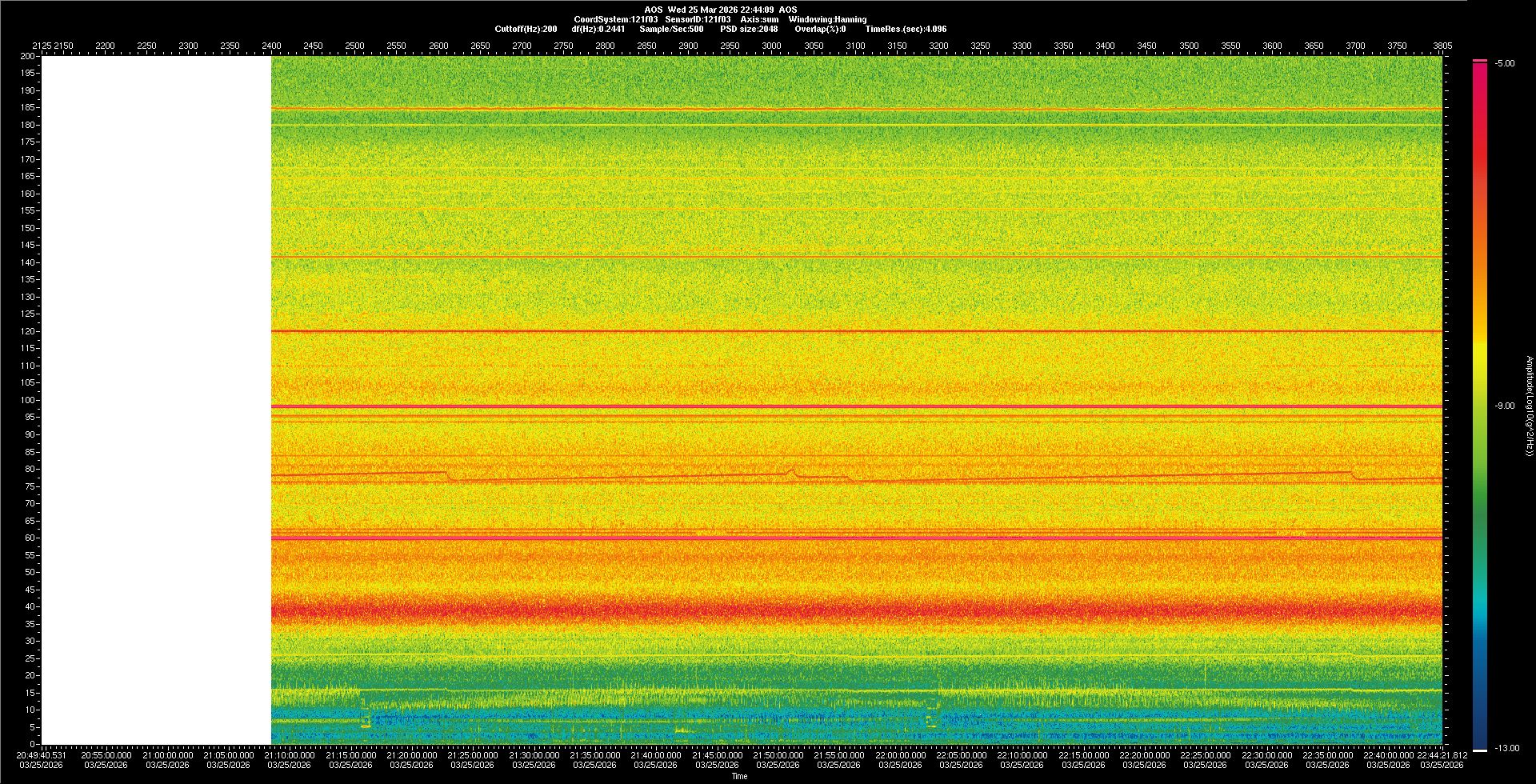Click the colorbar bottom marker at -13.00

click(x=1480, y=750)
